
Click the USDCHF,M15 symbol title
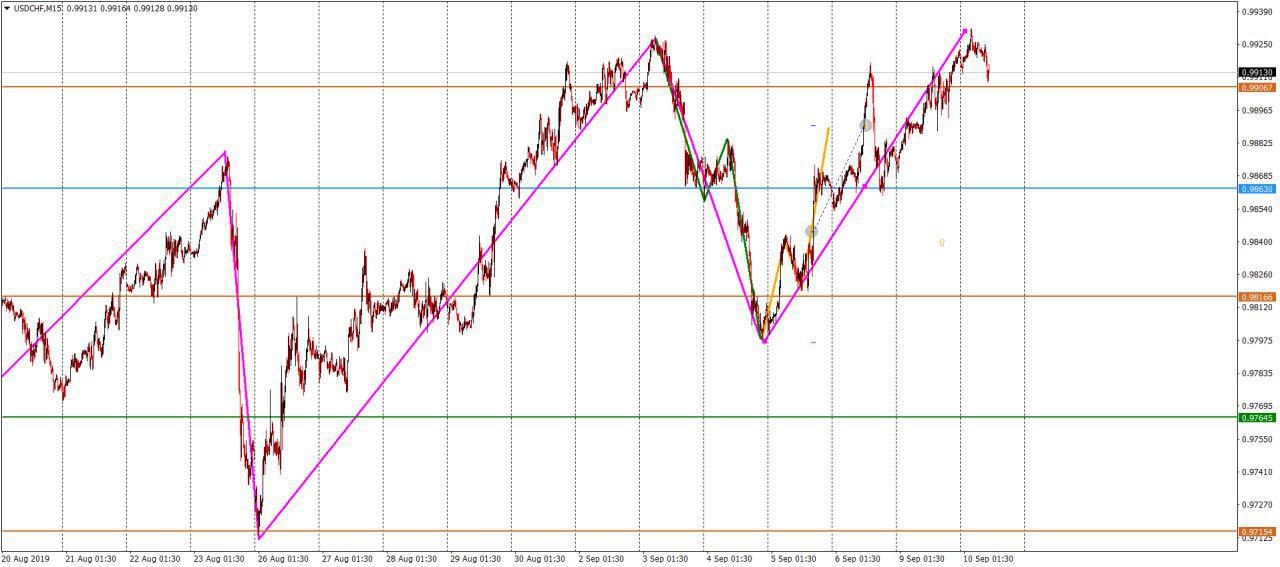[x=39, y=8]
